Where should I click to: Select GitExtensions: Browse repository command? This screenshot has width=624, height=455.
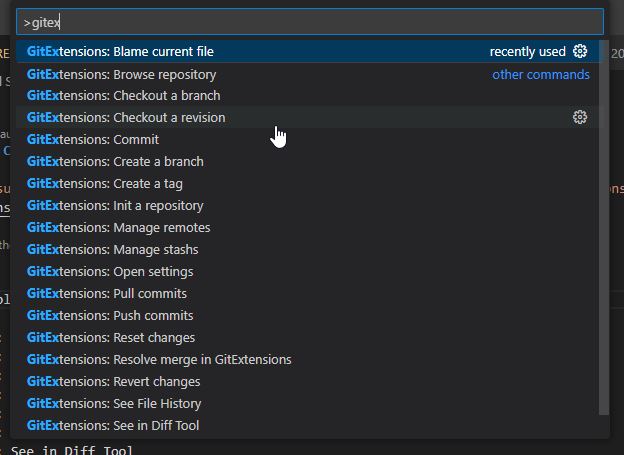pyautogui.click(x=121, y=74)
